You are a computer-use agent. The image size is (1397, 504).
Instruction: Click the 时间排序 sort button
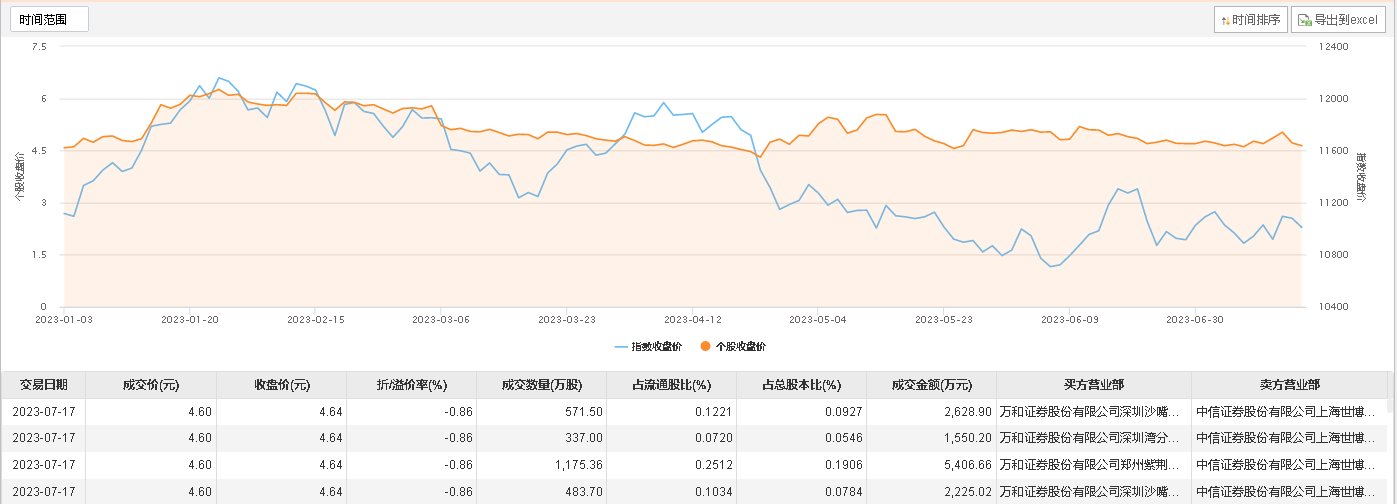tap(1251, 19)
